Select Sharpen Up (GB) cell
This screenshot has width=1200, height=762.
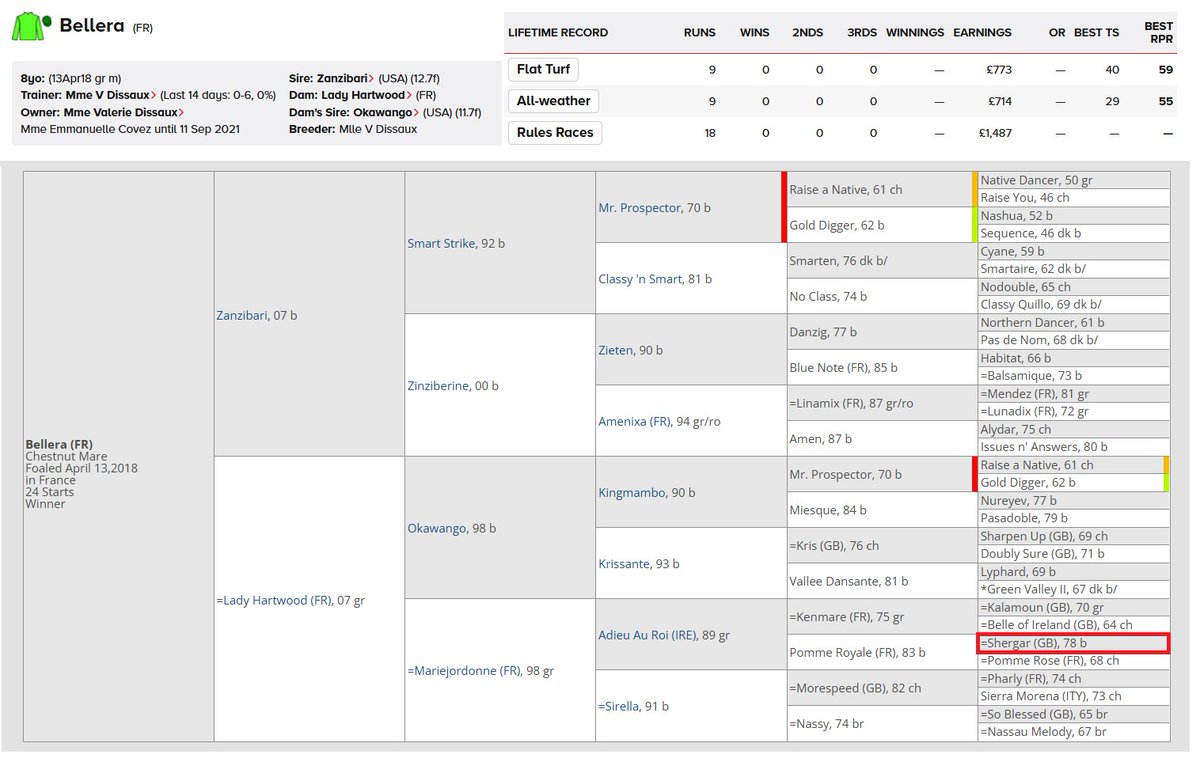click(x=1074, y=536)
